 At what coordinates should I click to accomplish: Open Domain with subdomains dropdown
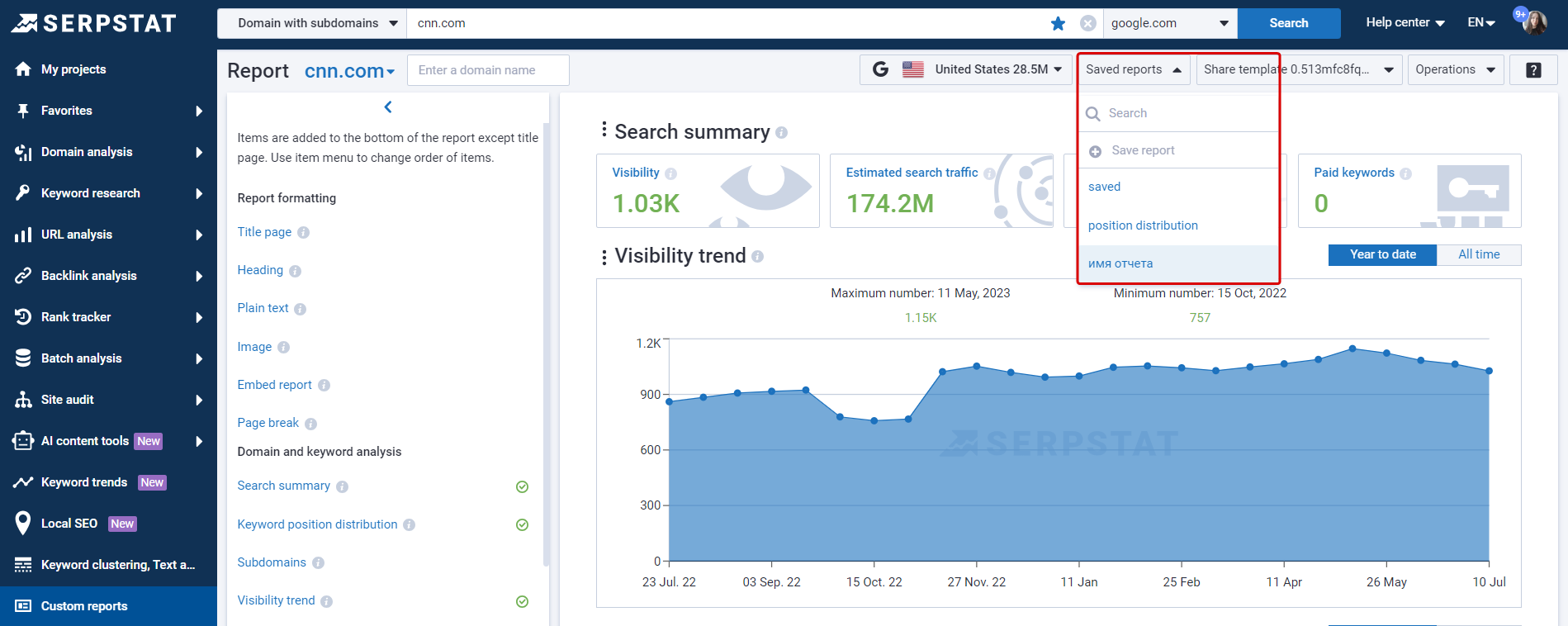tap(312, 23)
